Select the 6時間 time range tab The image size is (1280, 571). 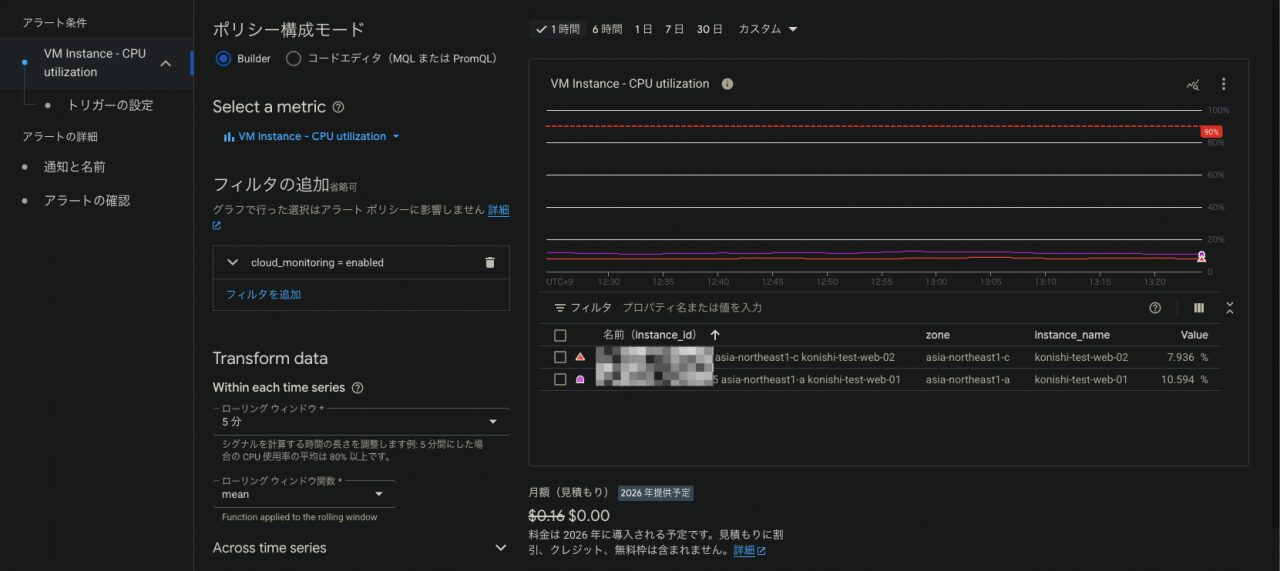(x=606, y=29)
